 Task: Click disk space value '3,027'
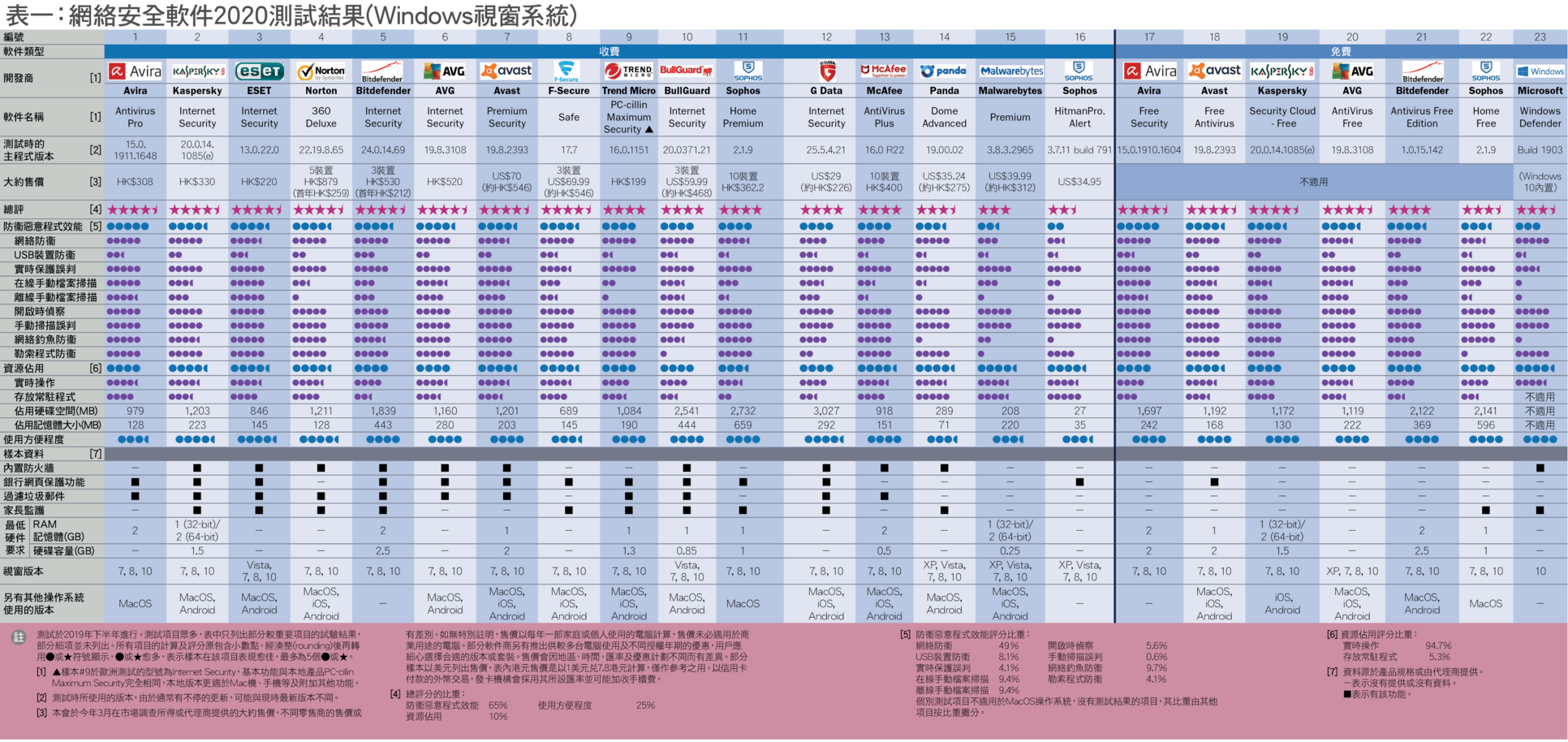tap(826, 411)
